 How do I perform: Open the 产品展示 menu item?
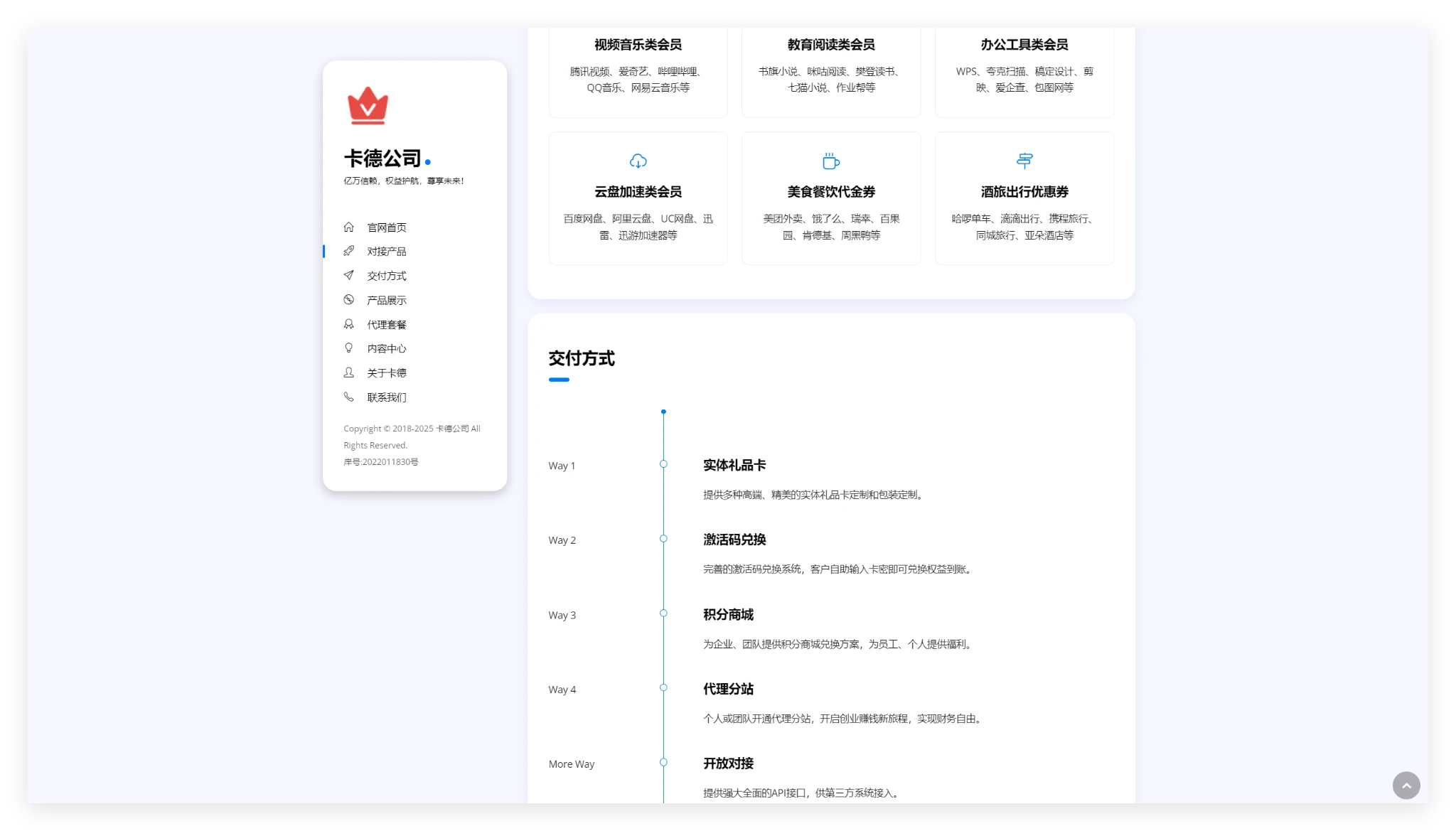(386, 301)
